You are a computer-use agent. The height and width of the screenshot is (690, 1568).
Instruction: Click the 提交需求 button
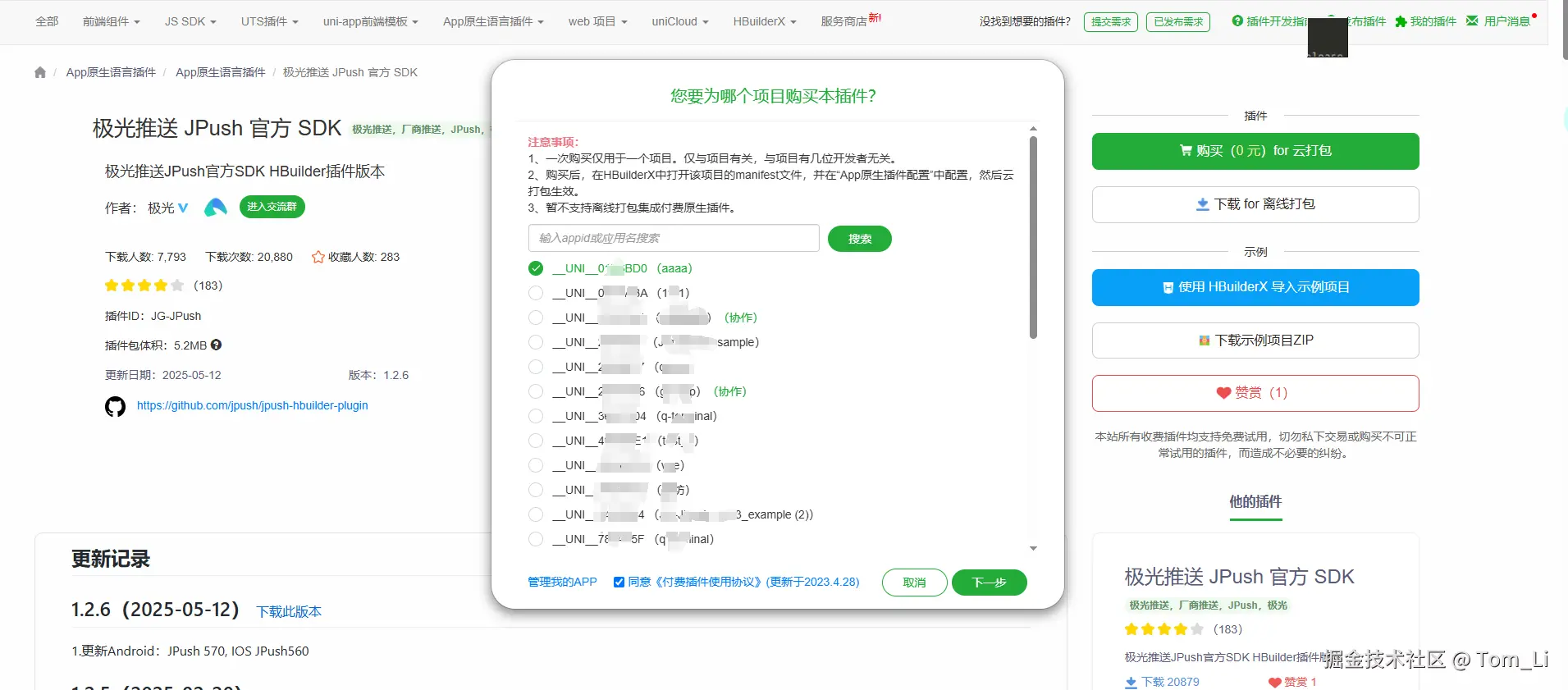(1111, 22)
